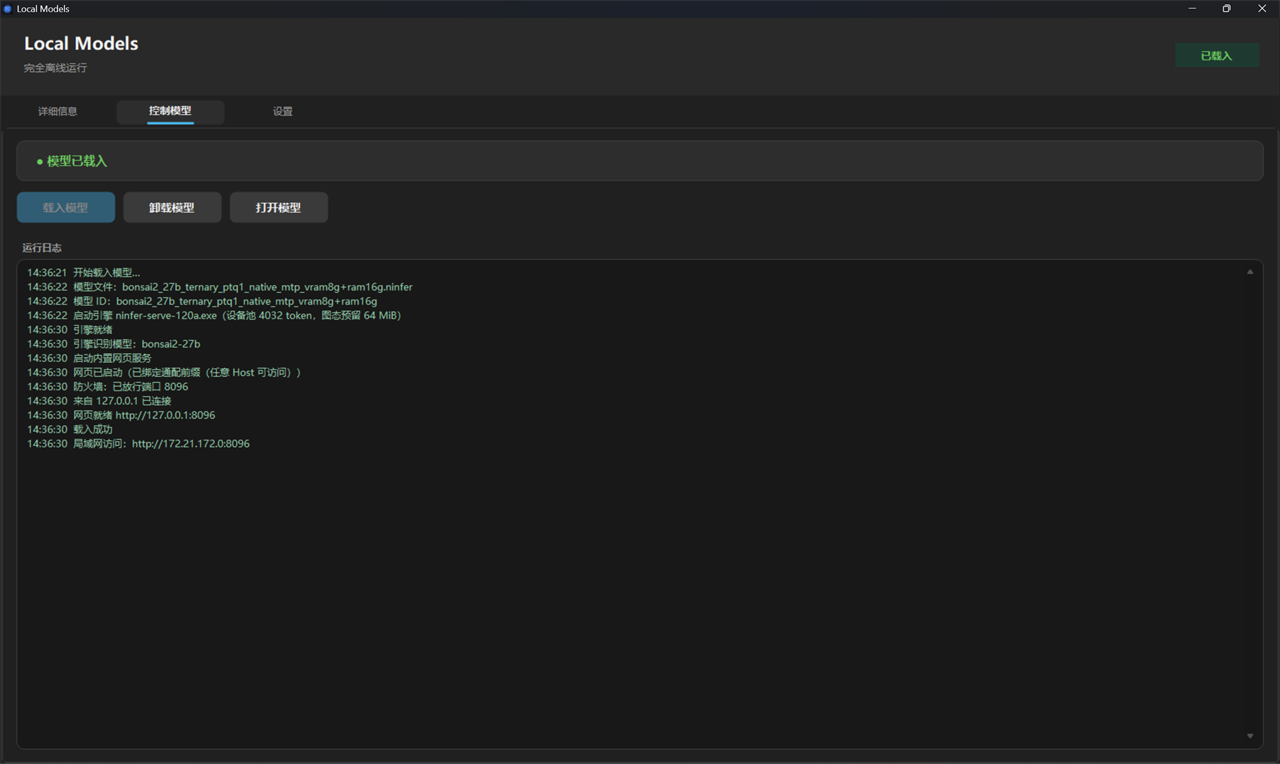The image size is (1280, 764).
Task: Click the 载入成功 log entry
Action: click(70, 429)
